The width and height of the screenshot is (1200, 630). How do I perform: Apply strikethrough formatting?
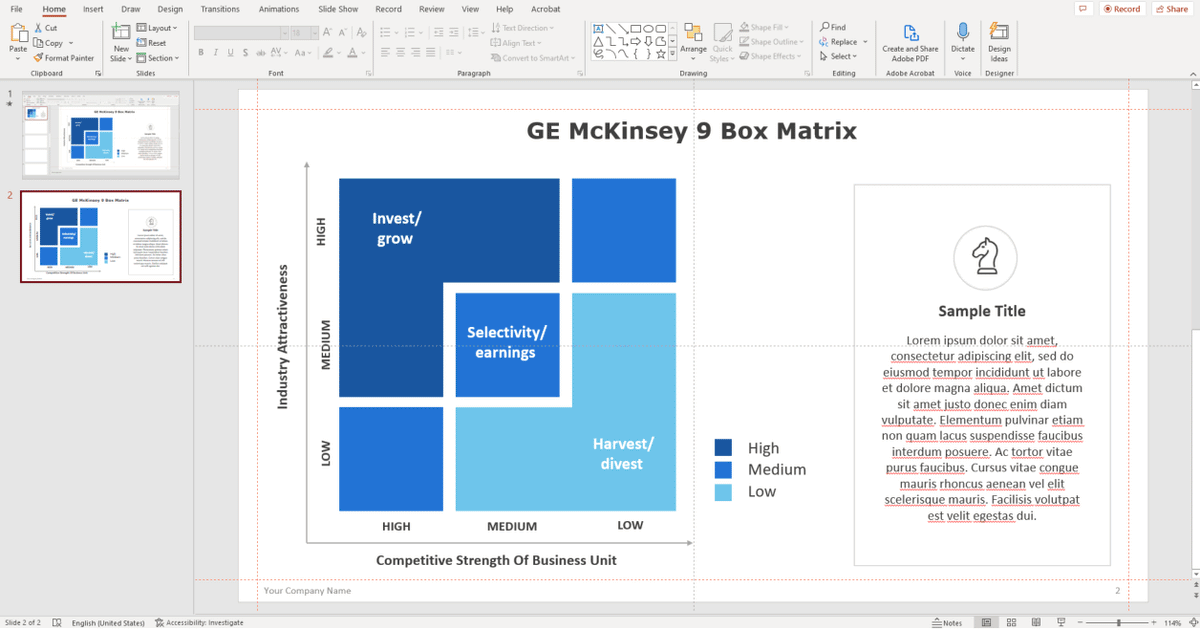click(260, 53)
